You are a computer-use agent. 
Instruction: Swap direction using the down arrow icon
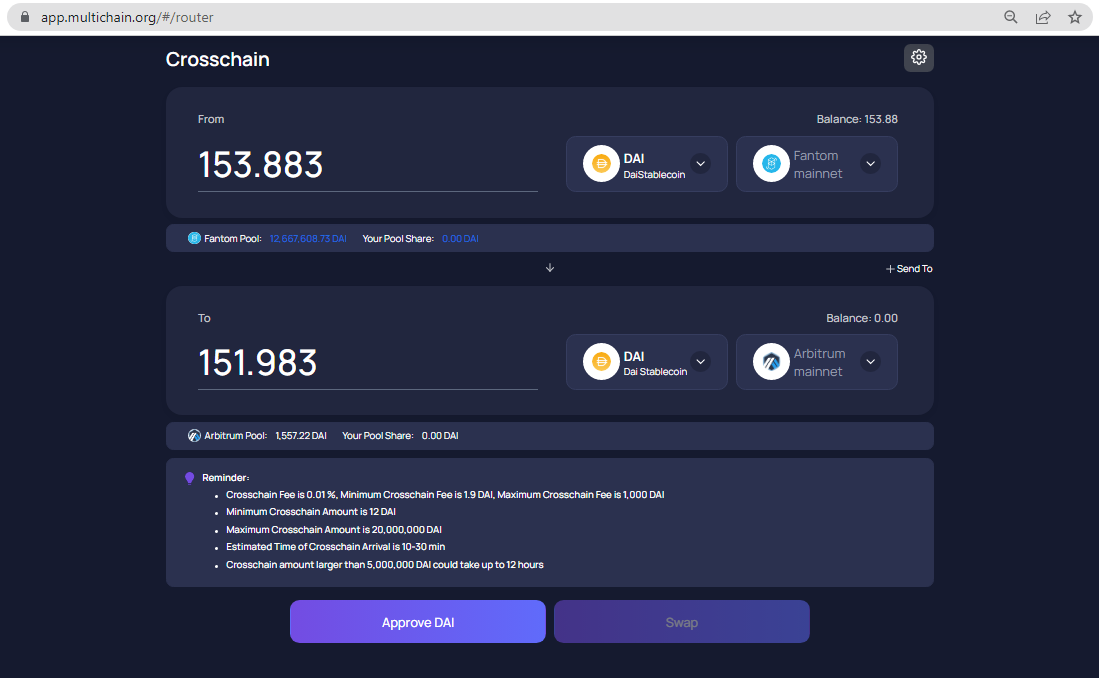pyautogui.click(x=550, y=268)
